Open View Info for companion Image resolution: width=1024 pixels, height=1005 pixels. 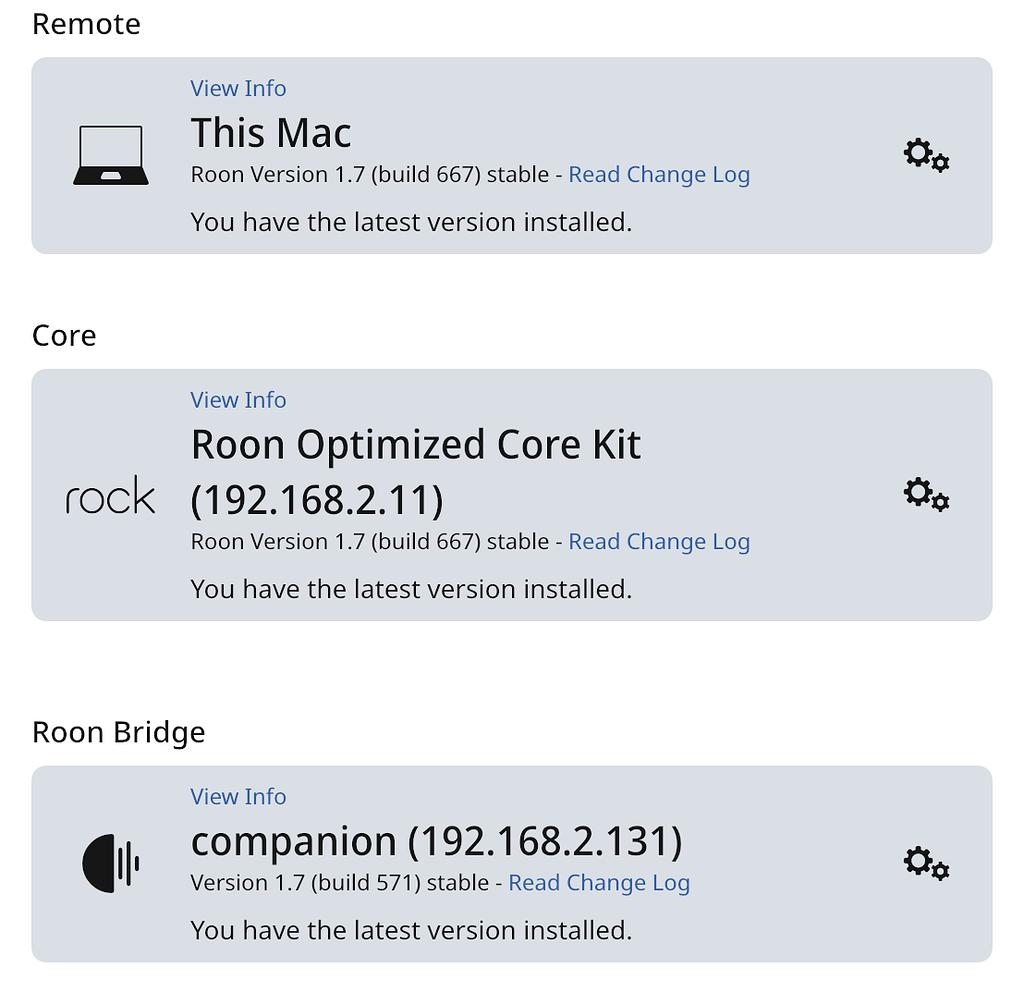pyautogui.click(x=238, y=796)
